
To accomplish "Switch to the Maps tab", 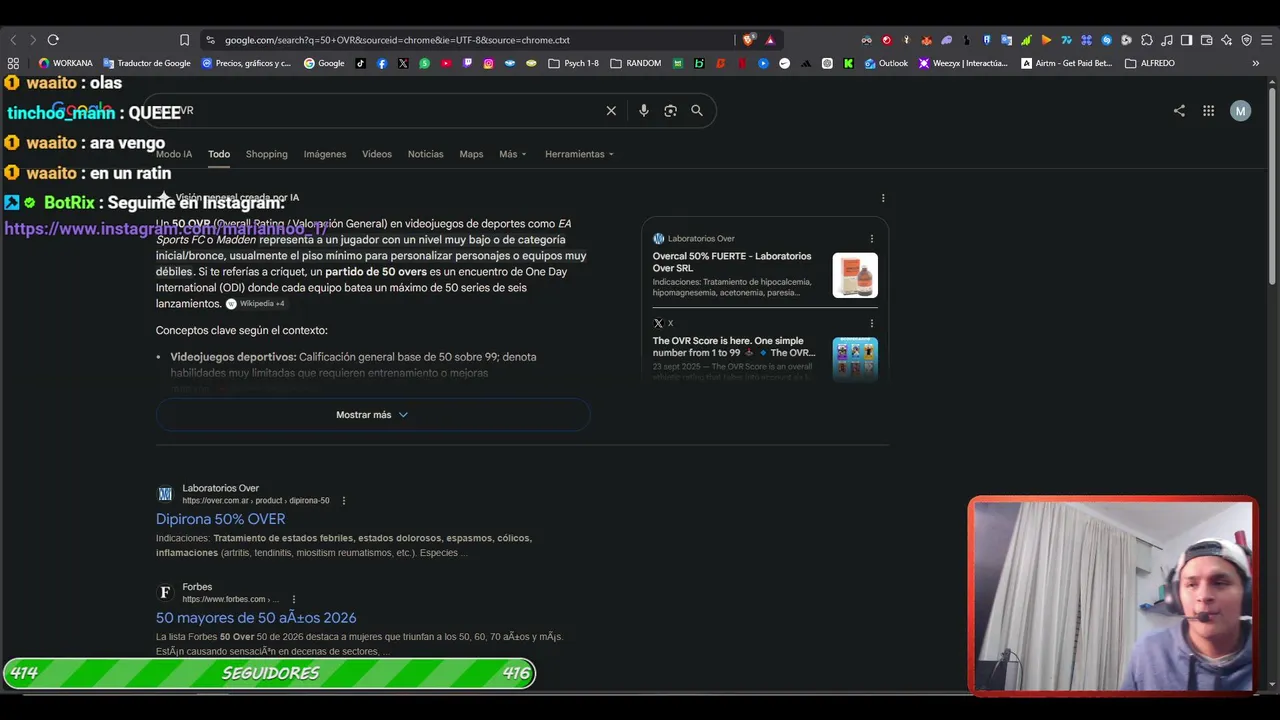I will [471, 154].
